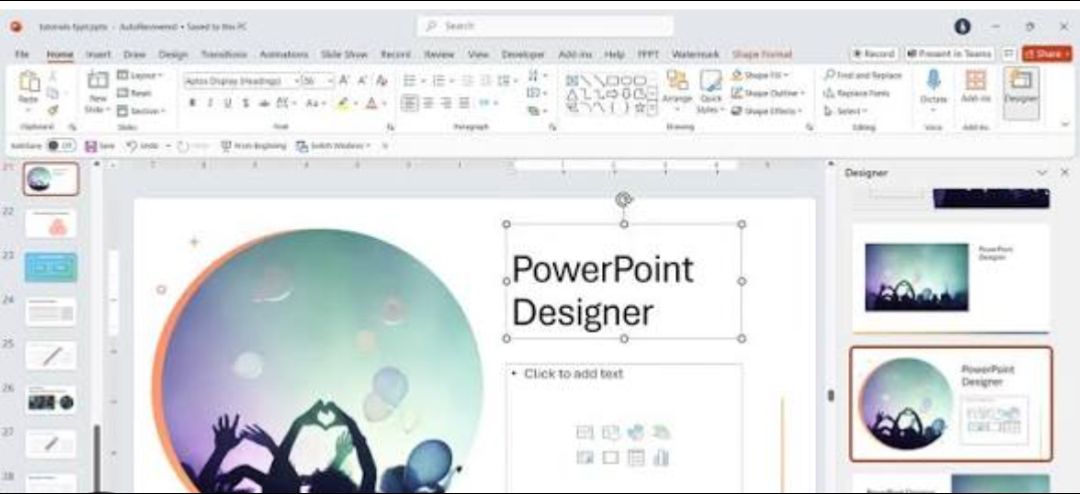Screen dimensions: 1080x494
Task: Decrease font size with the smaller A icon
Action: pos(362,80)
